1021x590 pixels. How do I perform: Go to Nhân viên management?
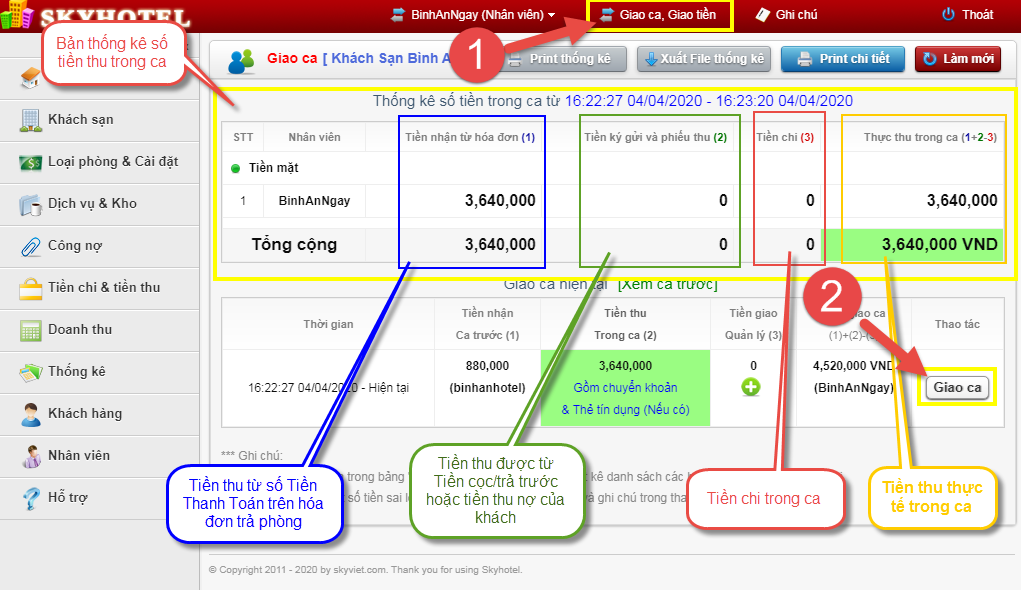coord(78,456)
